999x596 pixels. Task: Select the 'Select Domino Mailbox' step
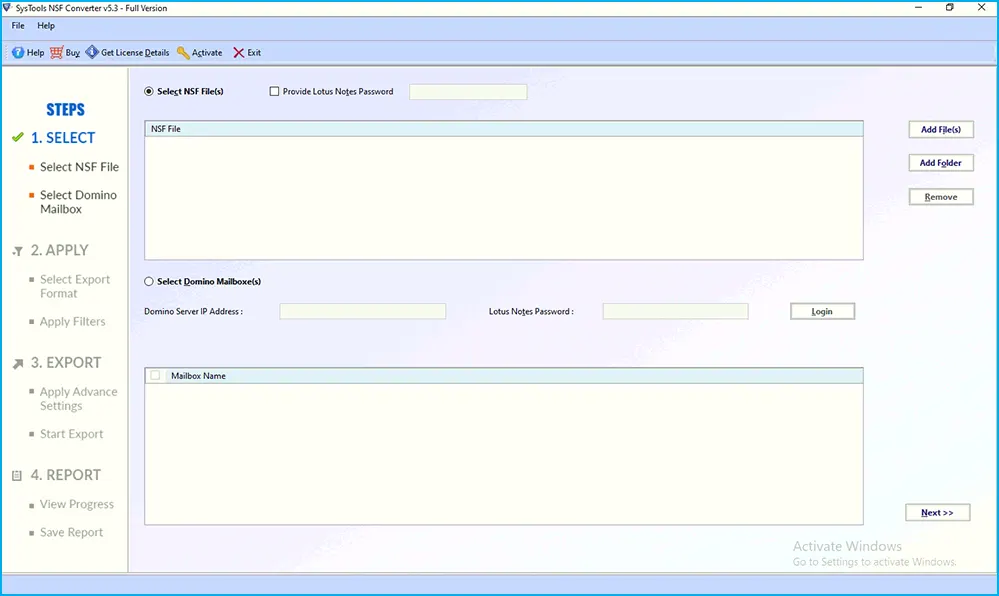pos(78,202)
